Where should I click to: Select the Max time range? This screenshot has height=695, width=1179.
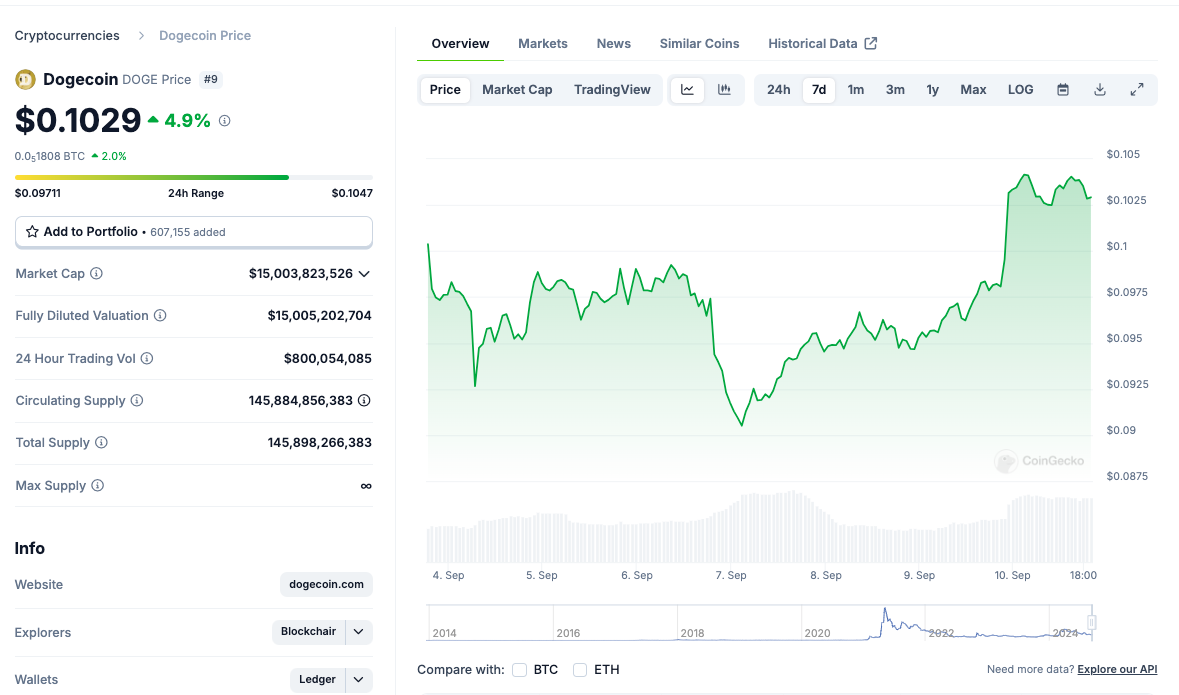973,90
